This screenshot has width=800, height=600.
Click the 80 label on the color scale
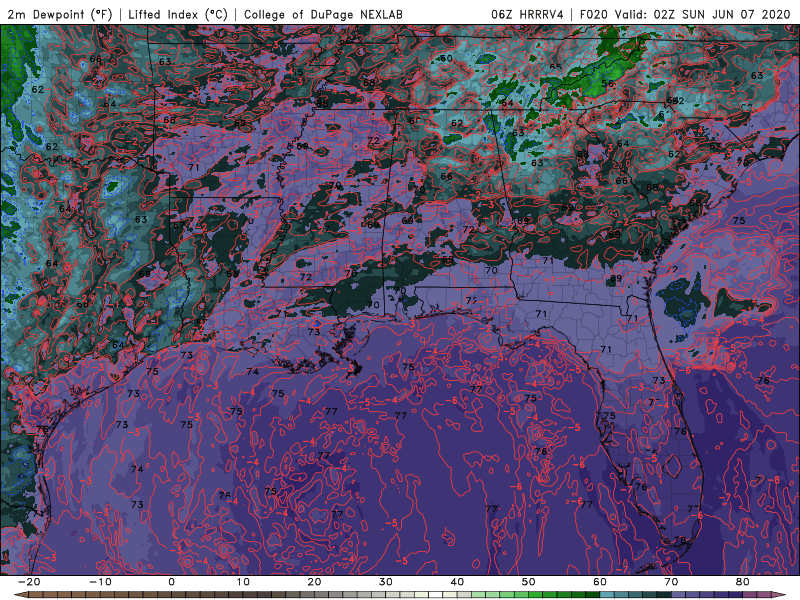click(743, 582)
